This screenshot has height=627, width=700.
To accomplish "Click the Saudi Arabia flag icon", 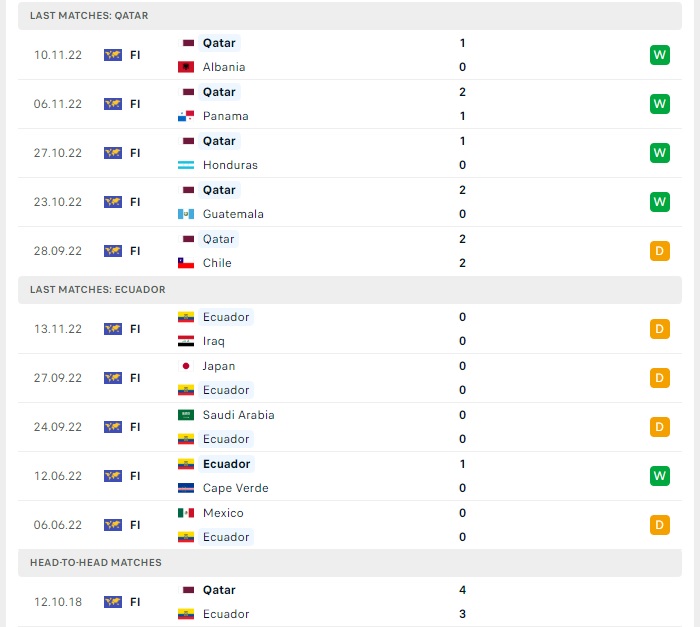I will tap(186, 415).
